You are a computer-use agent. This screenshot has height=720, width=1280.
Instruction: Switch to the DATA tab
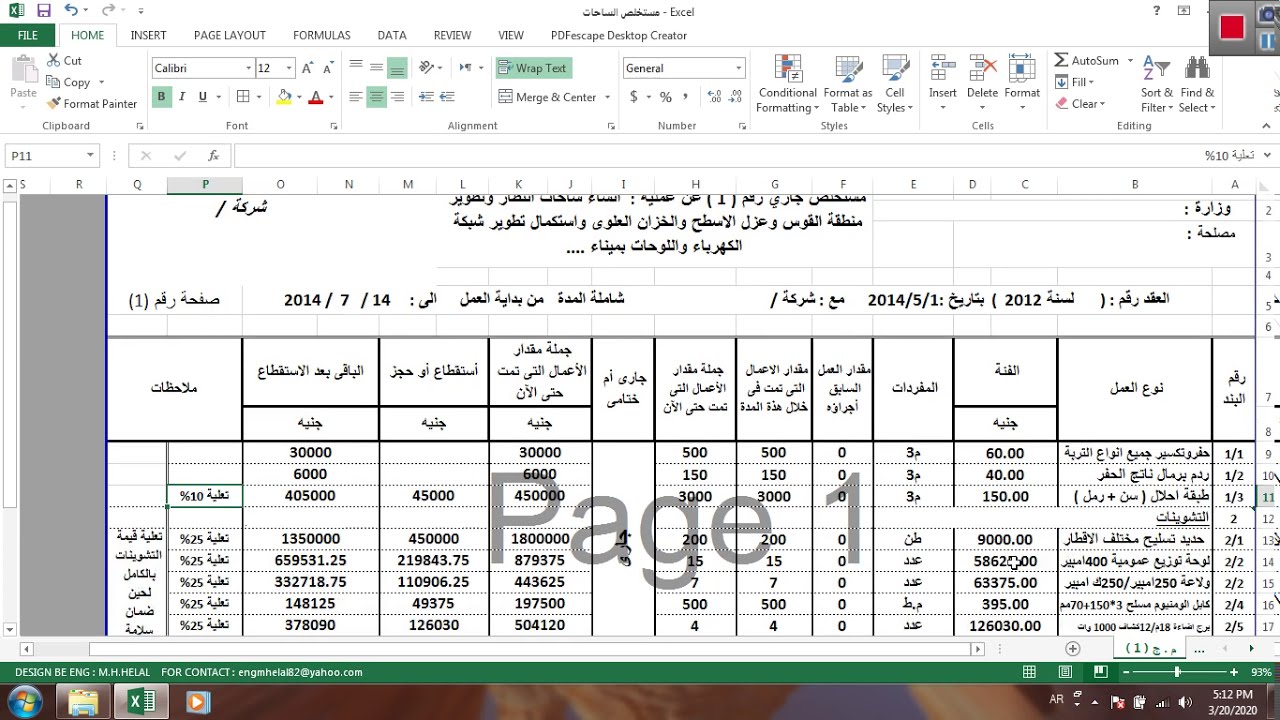click(392, 35)
